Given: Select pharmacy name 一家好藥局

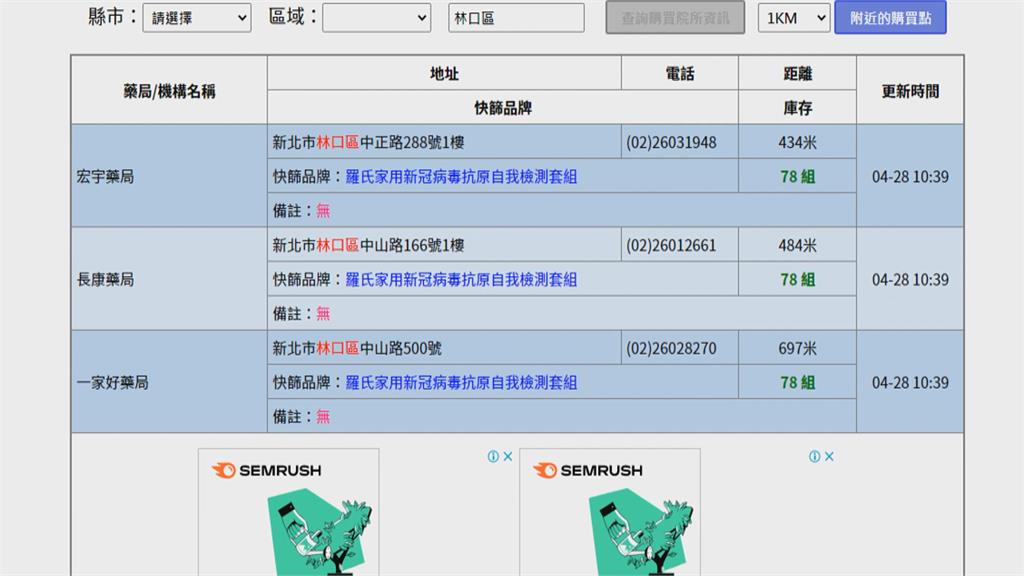Looking at the screenshot, I should pos(112,383).
